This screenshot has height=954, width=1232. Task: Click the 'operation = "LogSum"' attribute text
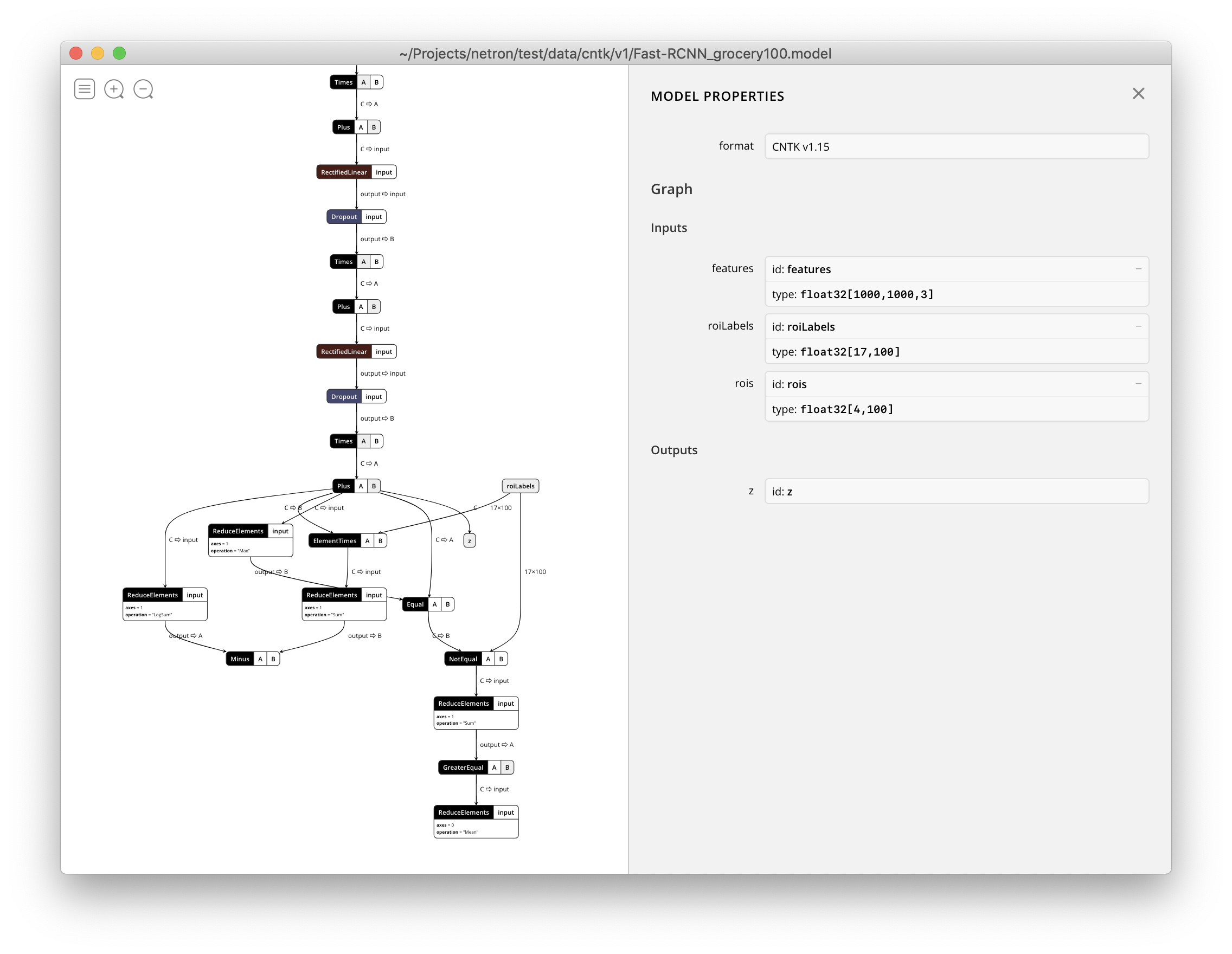tap(149, 615)
